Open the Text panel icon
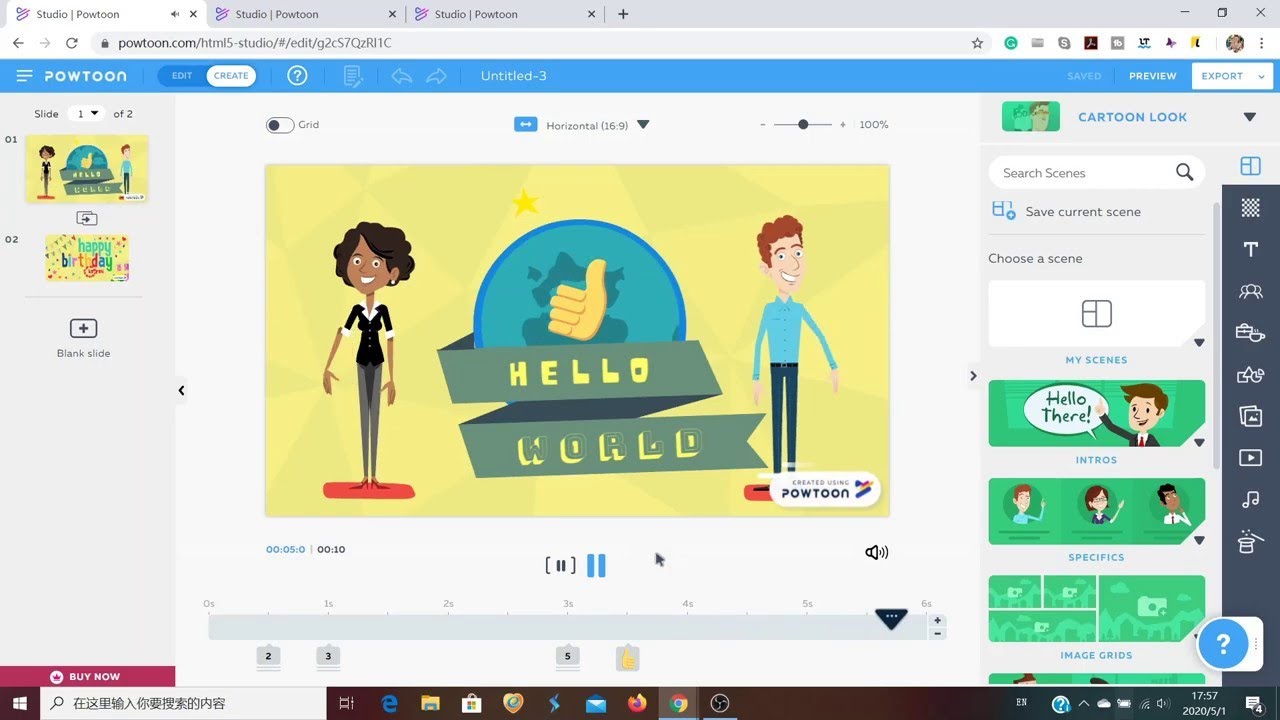The width and height of the screenshot is (1280, 720). (1250, 249)
